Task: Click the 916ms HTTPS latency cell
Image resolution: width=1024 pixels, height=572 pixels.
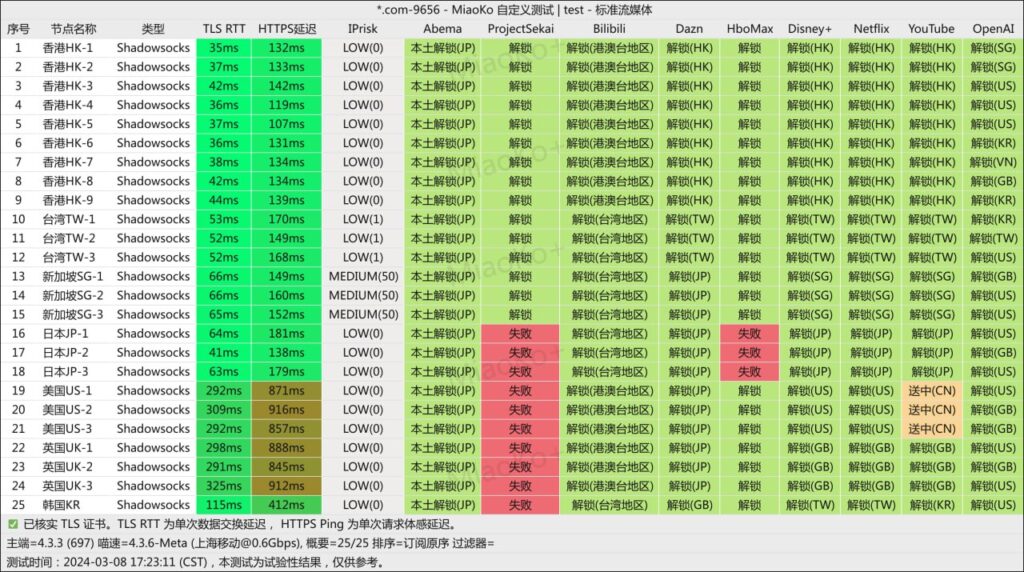Action: tap(286, 410)
